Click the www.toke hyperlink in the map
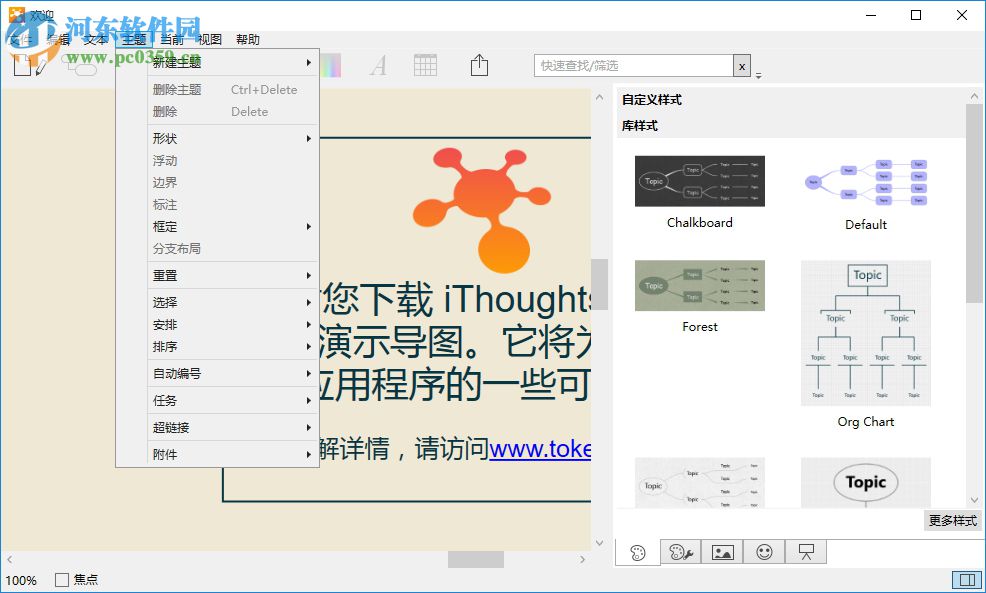Screen dimensions: 986x593 pyautogui.click(x=546, y=450)
